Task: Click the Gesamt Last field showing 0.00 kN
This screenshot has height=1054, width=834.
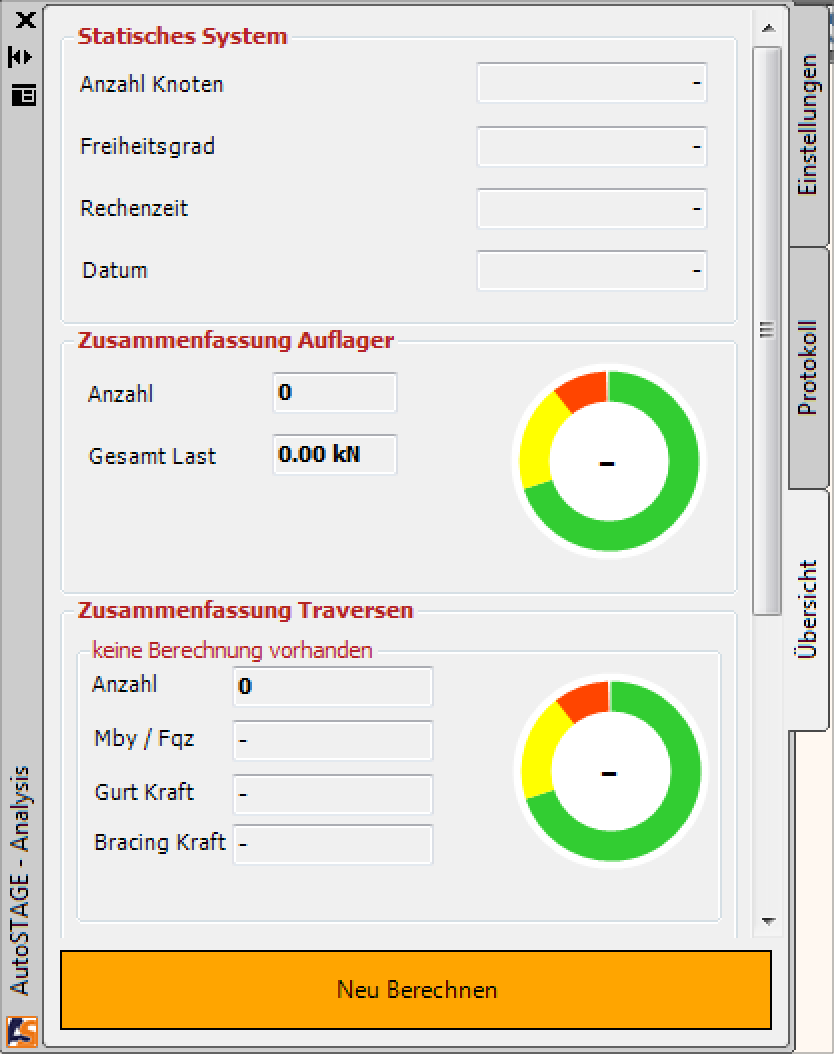Action: 334,455
